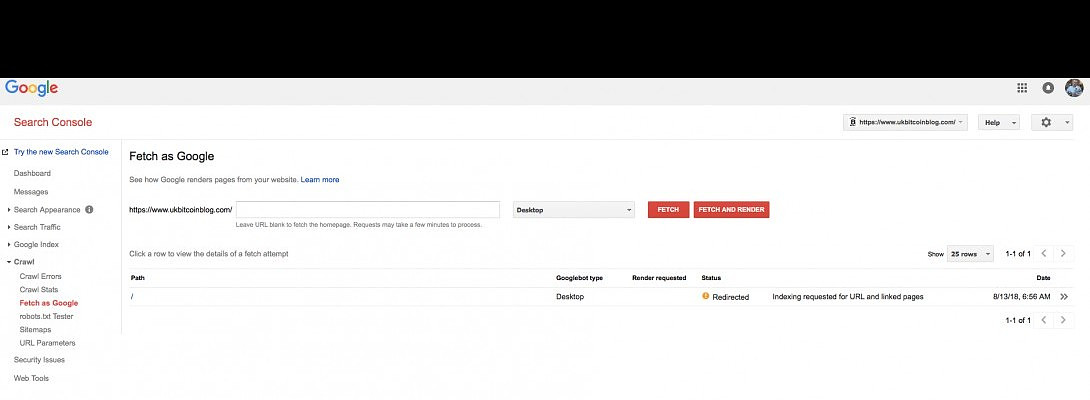
Task: Open the settings gear menu
Action: [1052, 122]
